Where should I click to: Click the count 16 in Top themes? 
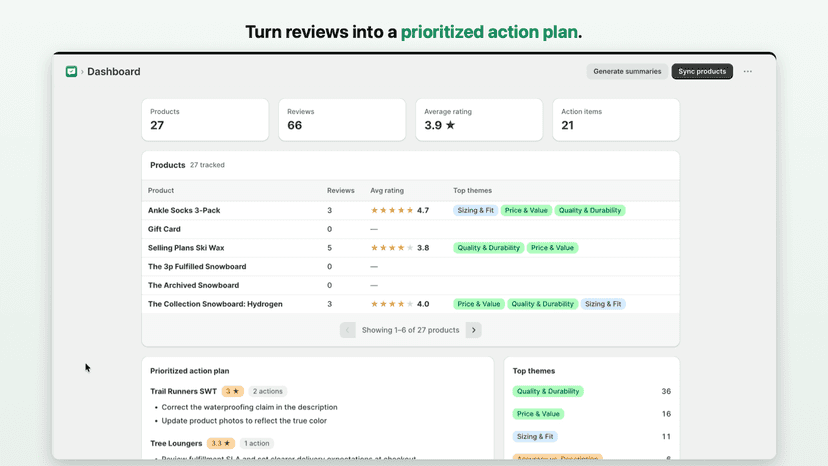coord(666,414)
